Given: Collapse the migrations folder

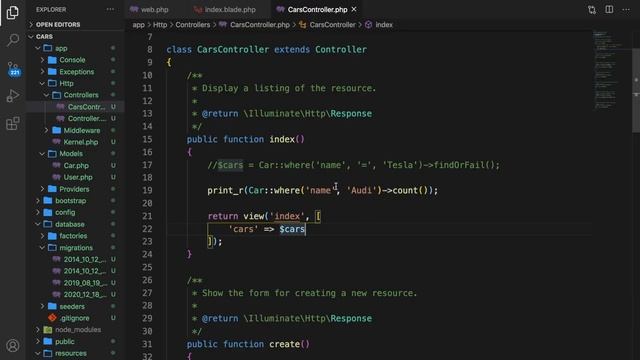Looking at the screenshot, I should 76,248.
